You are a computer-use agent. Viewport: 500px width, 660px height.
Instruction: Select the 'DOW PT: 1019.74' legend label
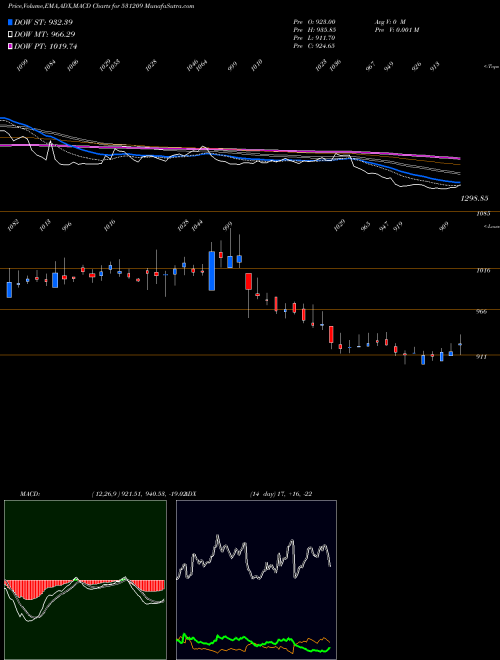pos(45,46)
